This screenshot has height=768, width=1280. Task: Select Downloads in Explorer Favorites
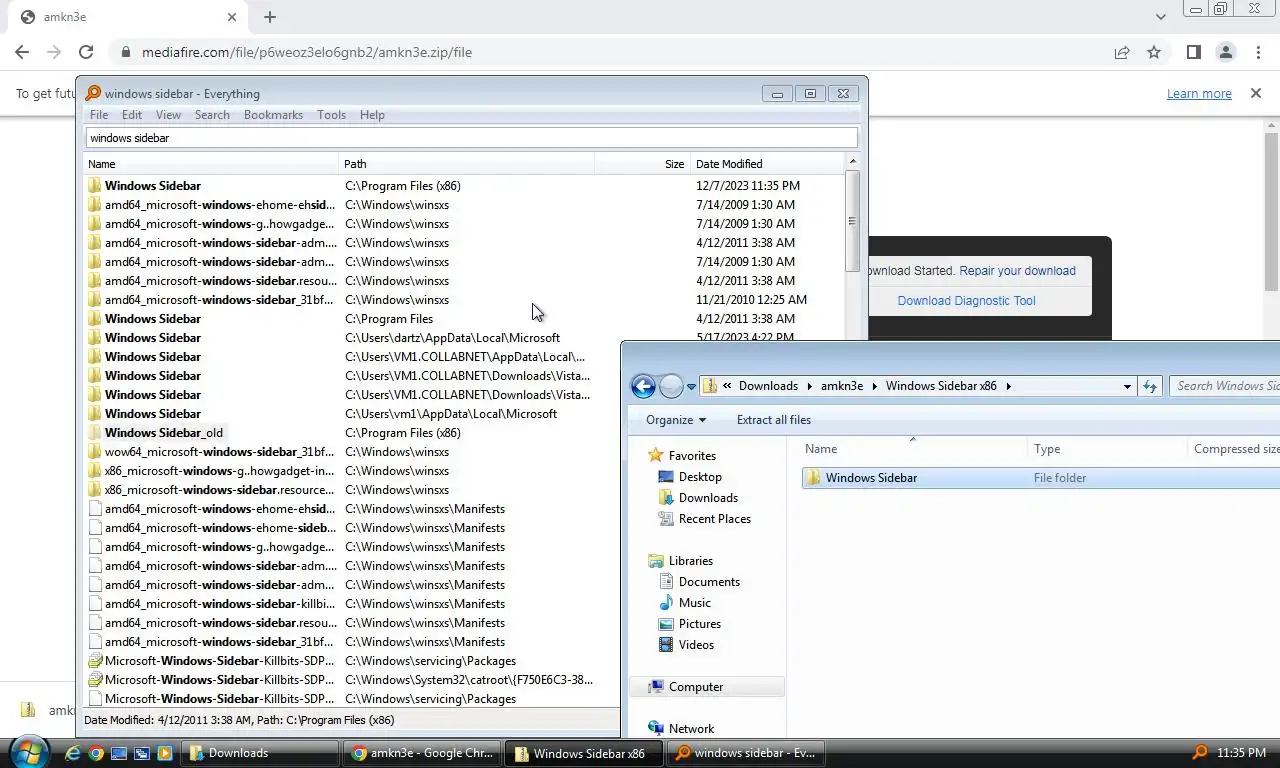708,498
